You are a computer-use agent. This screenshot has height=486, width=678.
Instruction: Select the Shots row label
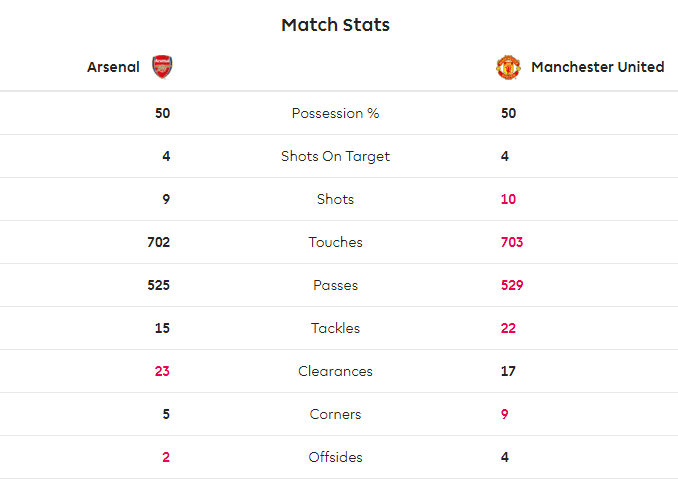click(x=336, y=199)
